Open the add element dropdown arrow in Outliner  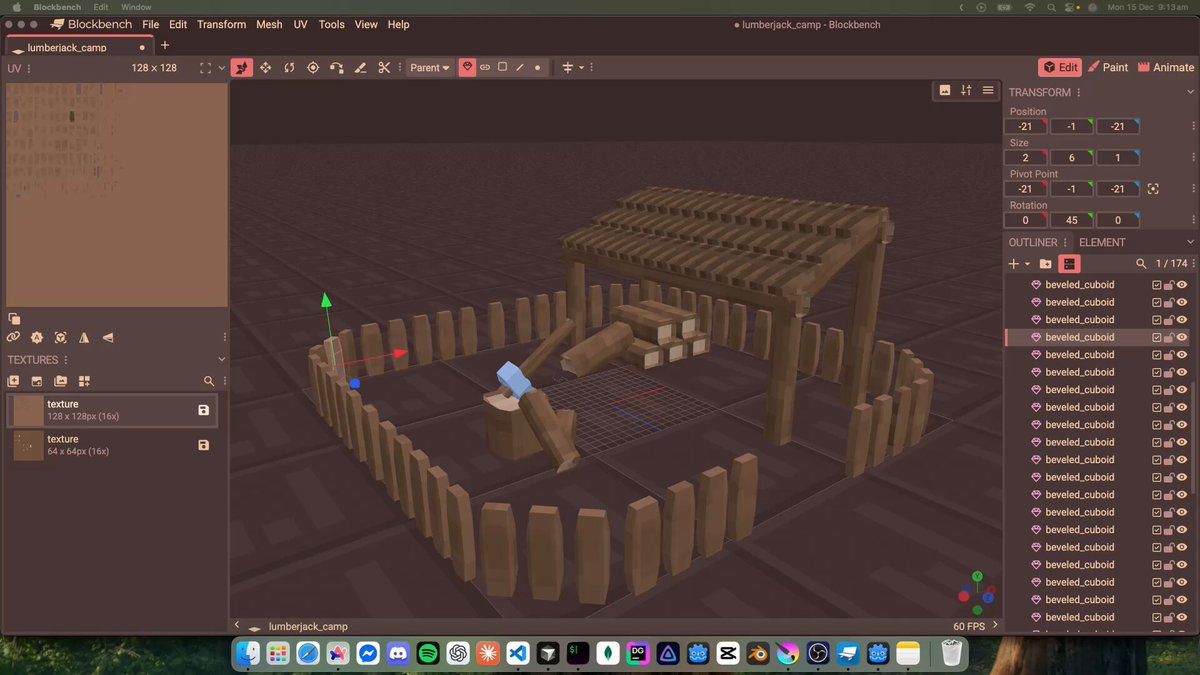click(x=1027, y=264)
